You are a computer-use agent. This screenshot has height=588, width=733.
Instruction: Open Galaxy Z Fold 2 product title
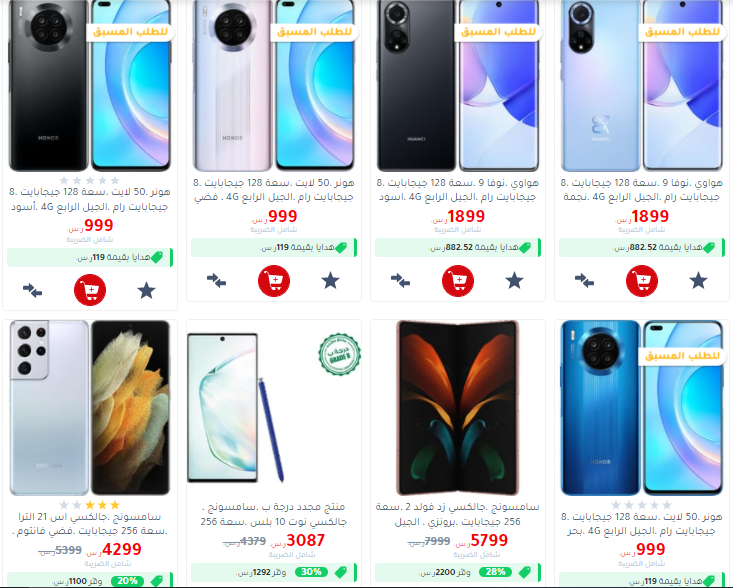(x=458, y=514)
